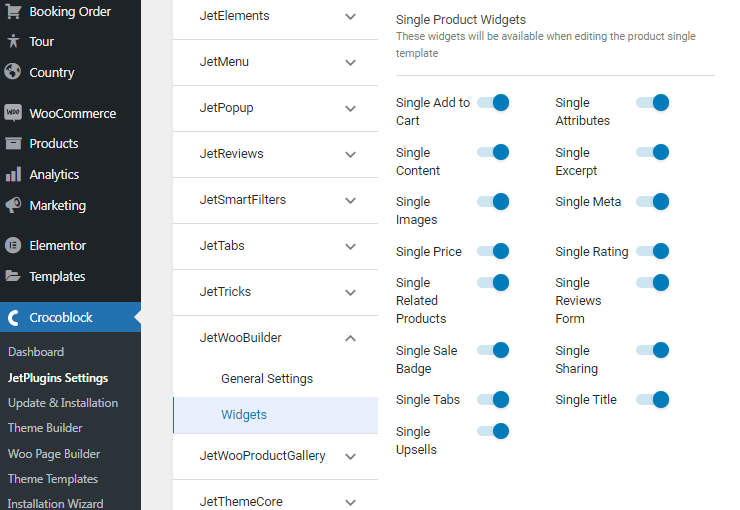Click the JetWooProductGallery section label

pos(262,456)
